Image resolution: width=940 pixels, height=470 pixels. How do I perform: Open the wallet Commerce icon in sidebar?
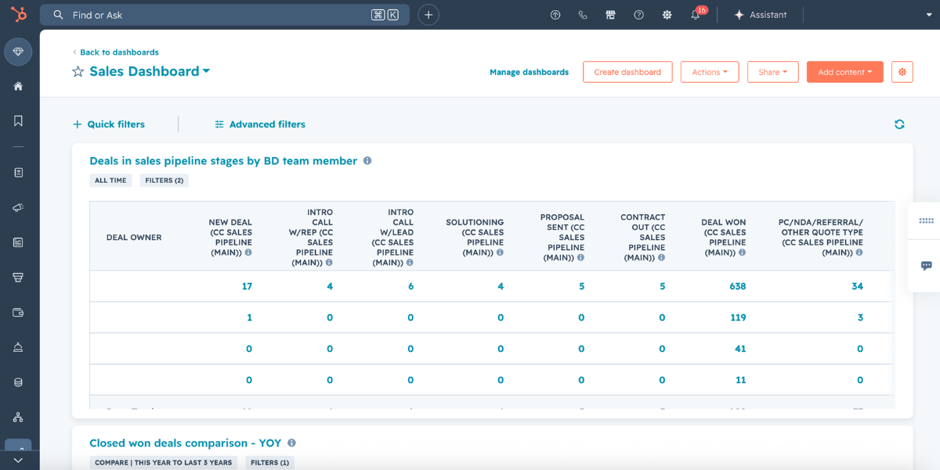pyautogui.click(x=18, y=312)
